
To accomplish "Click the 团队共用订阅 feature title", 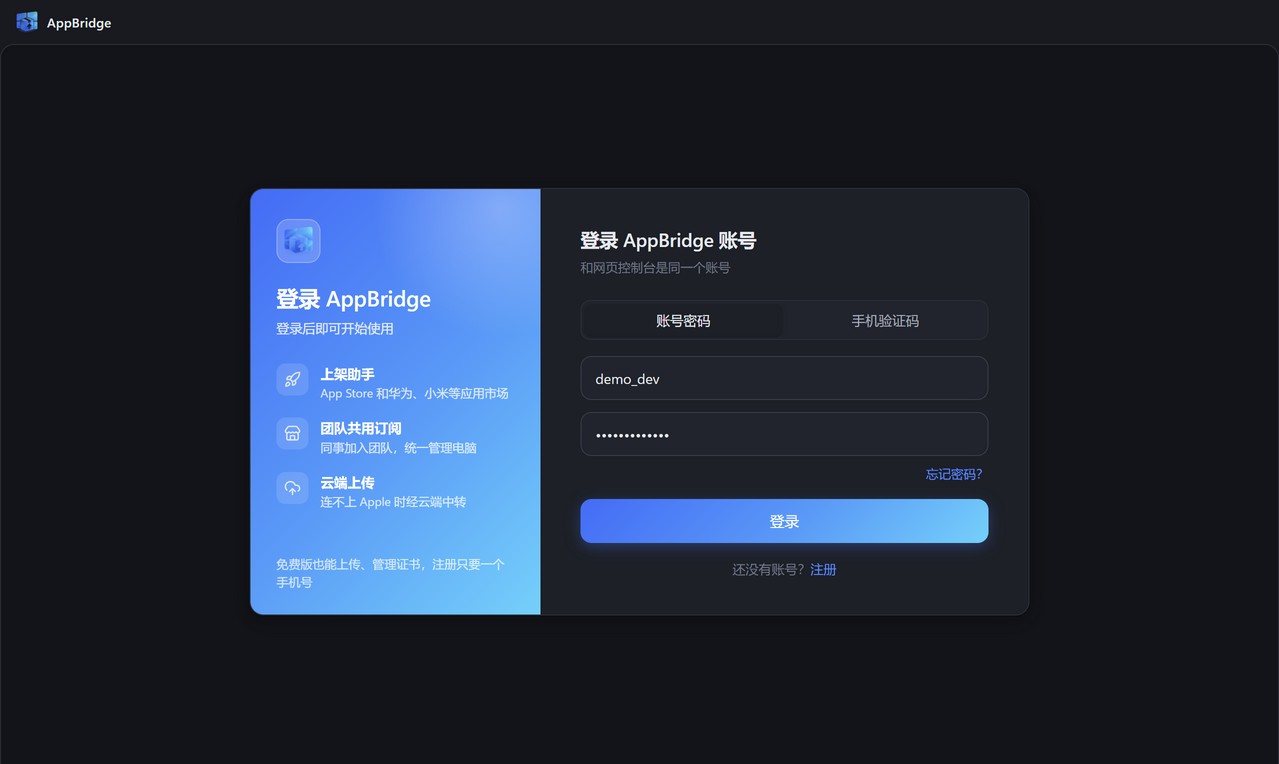I will click(x=361, y=428).
